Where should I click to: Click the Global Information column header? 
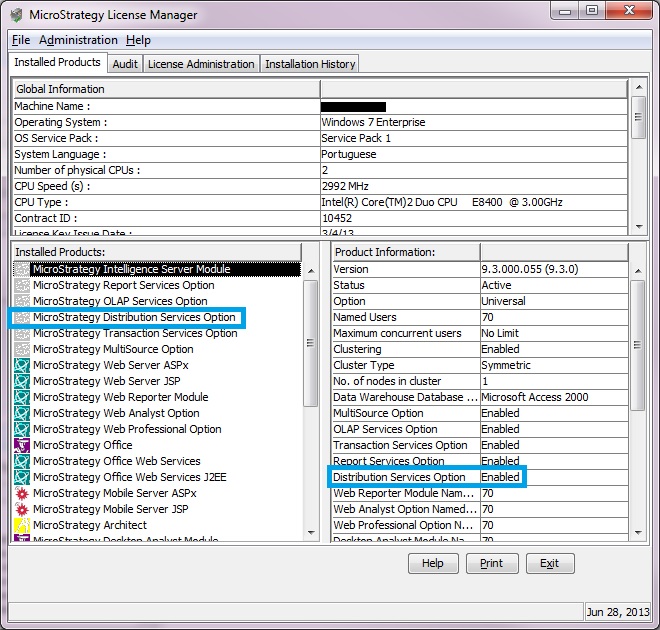coord(167,89)
